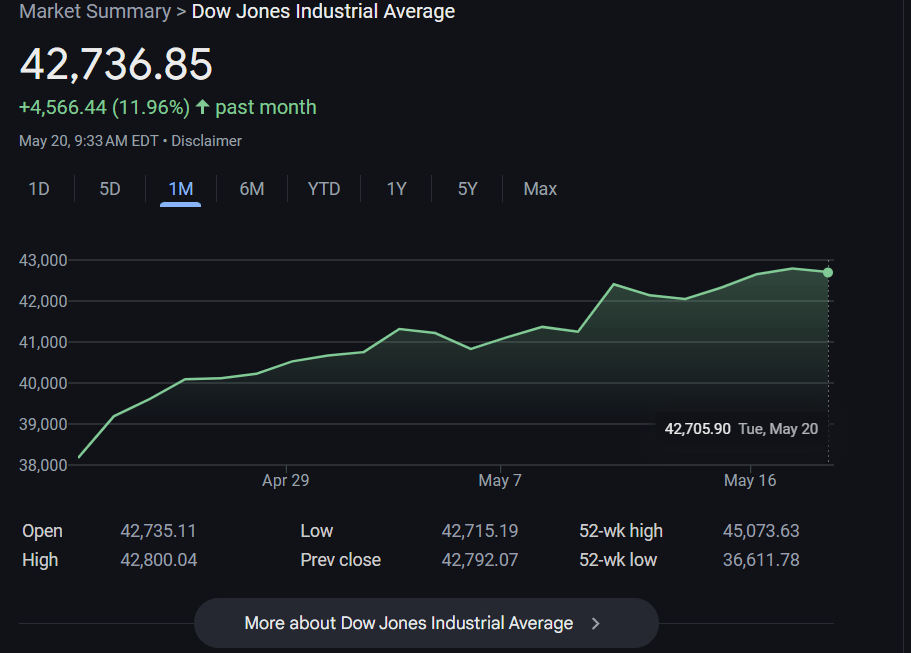Screen dimensions: 911x653
Task: Click the 42,705.90 Tue, May 20 tooltip
Action: [741, 428]
